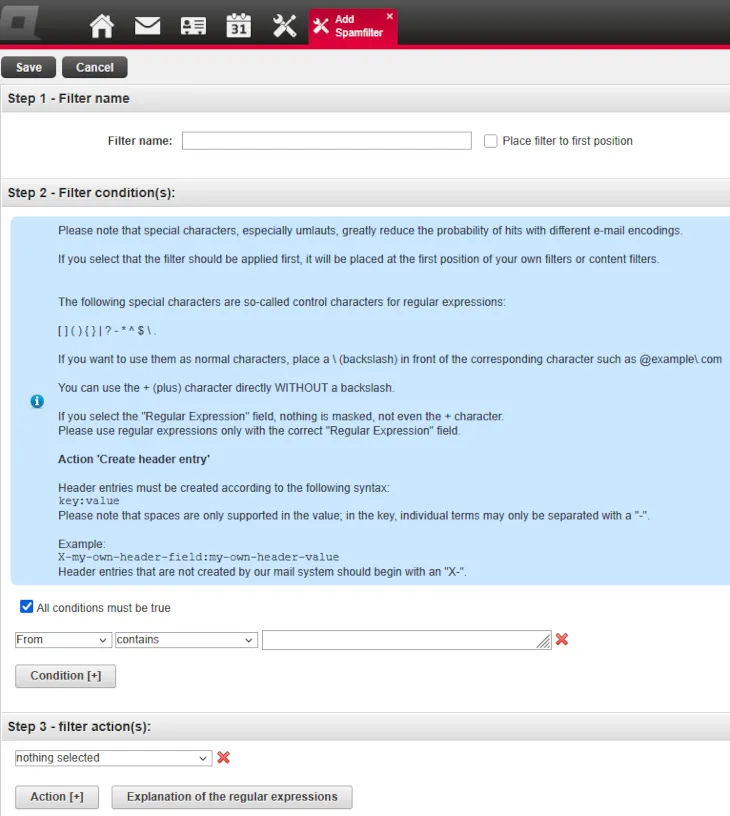Open the Contacts address card icon
The image size is (730, 816).
(x=193, y=26)
